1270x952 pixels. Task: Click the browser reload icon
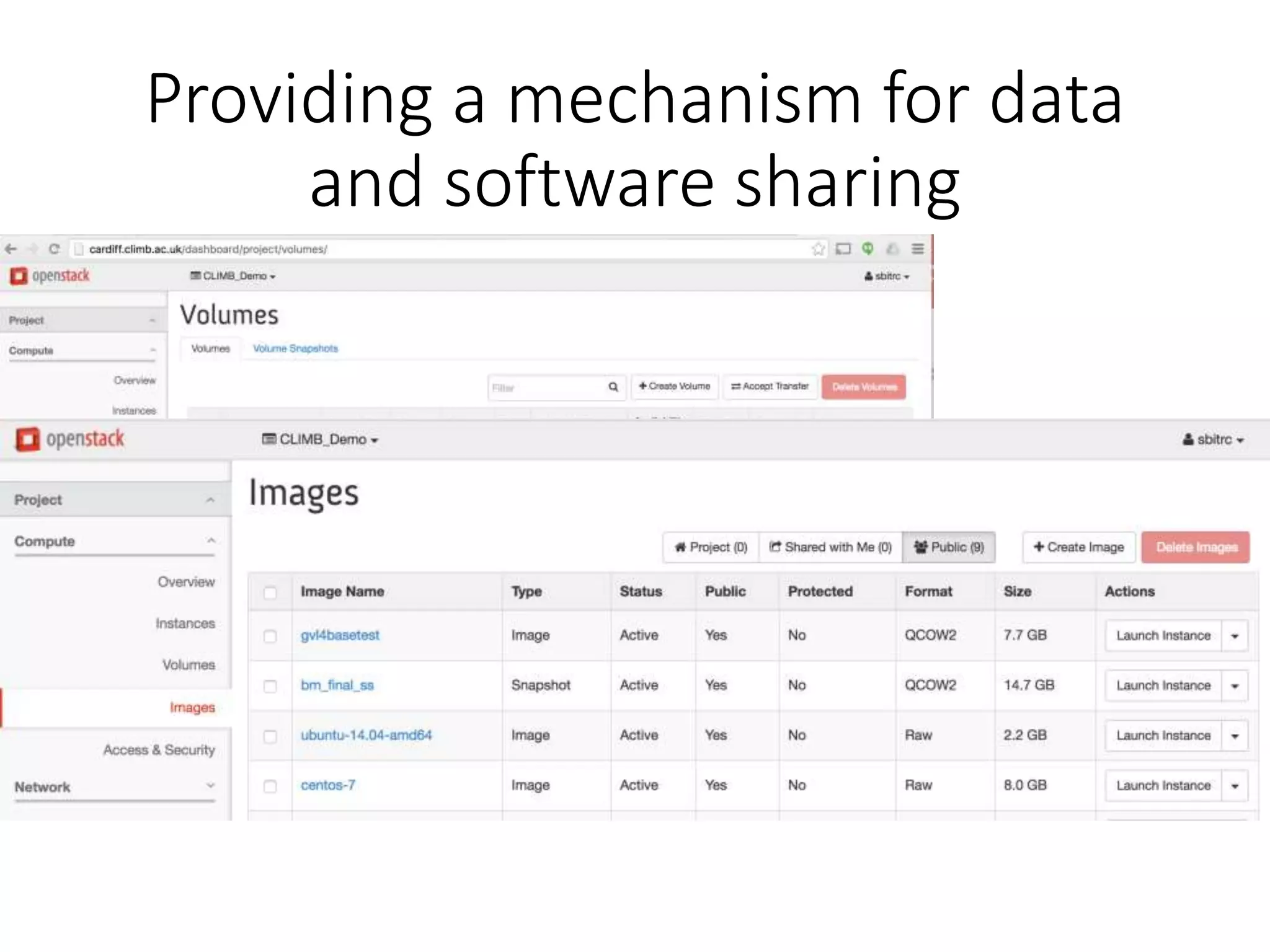[x=54, y=249]
